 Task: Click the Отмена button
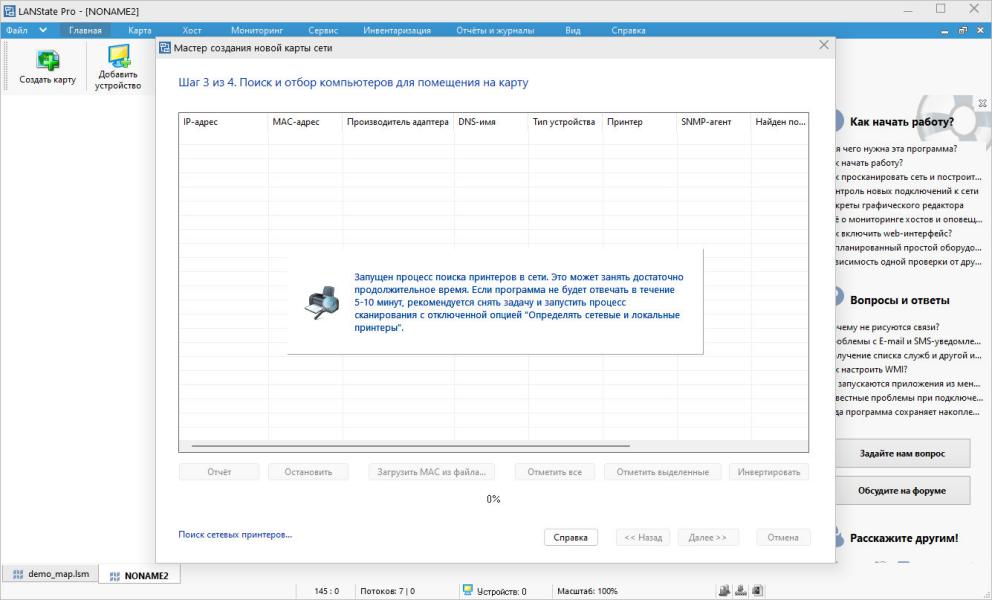coord(783,537)
